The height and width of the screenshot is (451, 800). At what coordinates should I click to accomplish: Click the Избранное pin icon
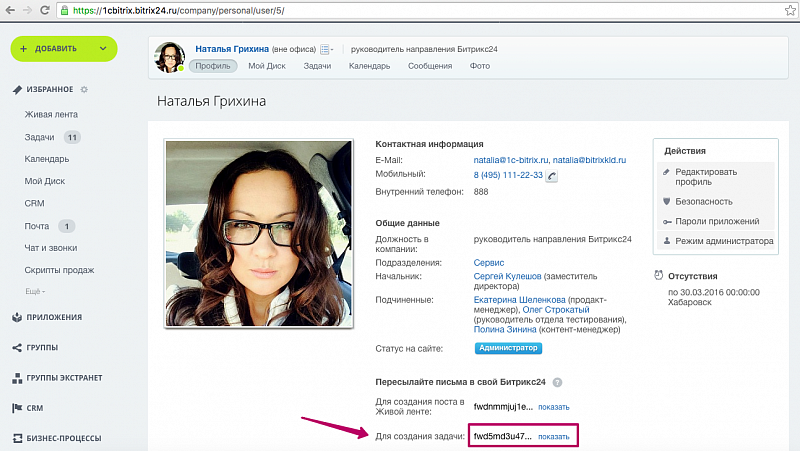(x=17, y=90)
